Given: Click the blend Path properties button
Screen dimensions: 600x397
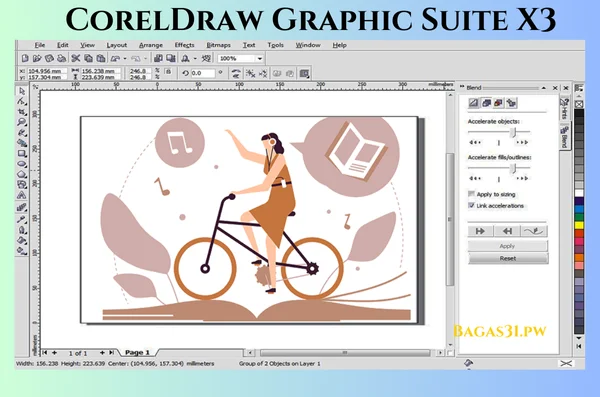Looking at the screenshot, I should click(x=534, y=231).
